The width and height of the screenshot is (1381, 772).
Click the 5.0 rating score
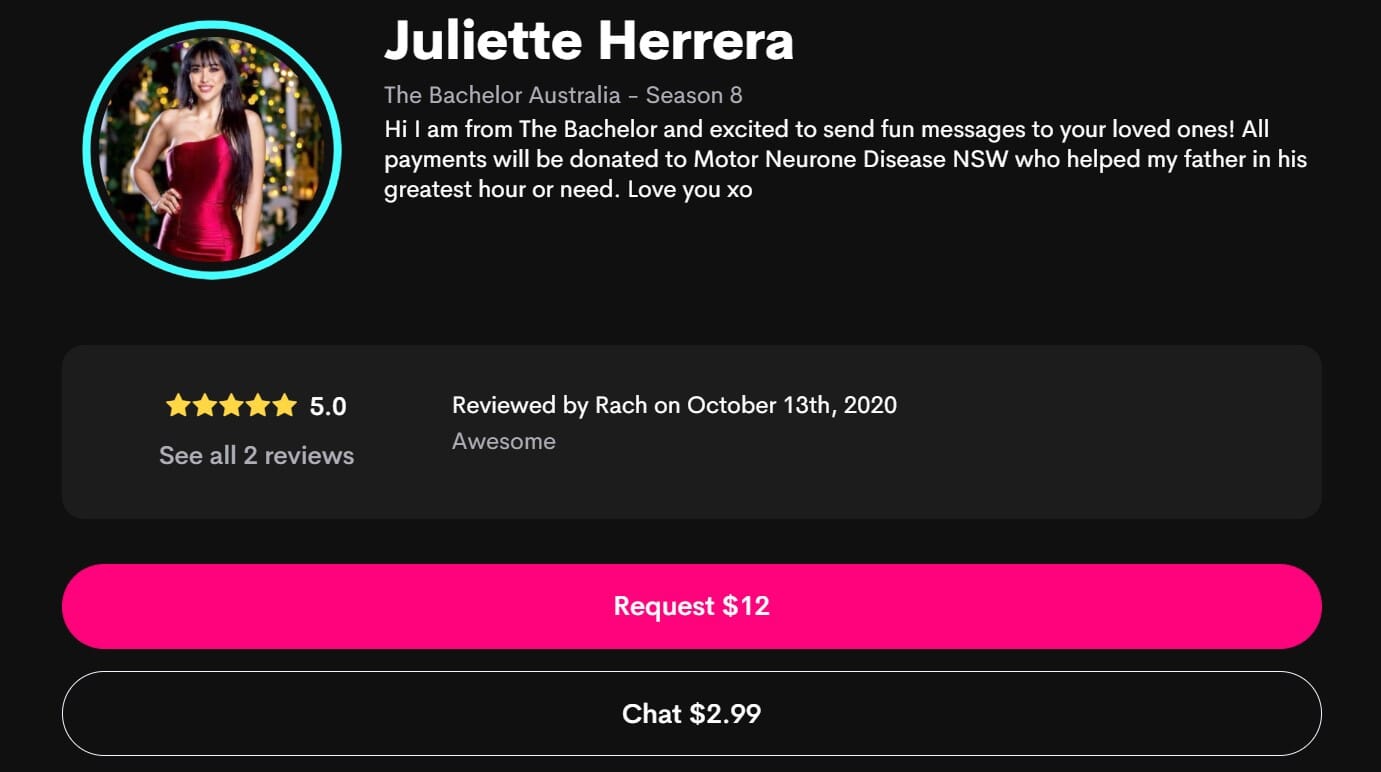click(x=328, y=406)
